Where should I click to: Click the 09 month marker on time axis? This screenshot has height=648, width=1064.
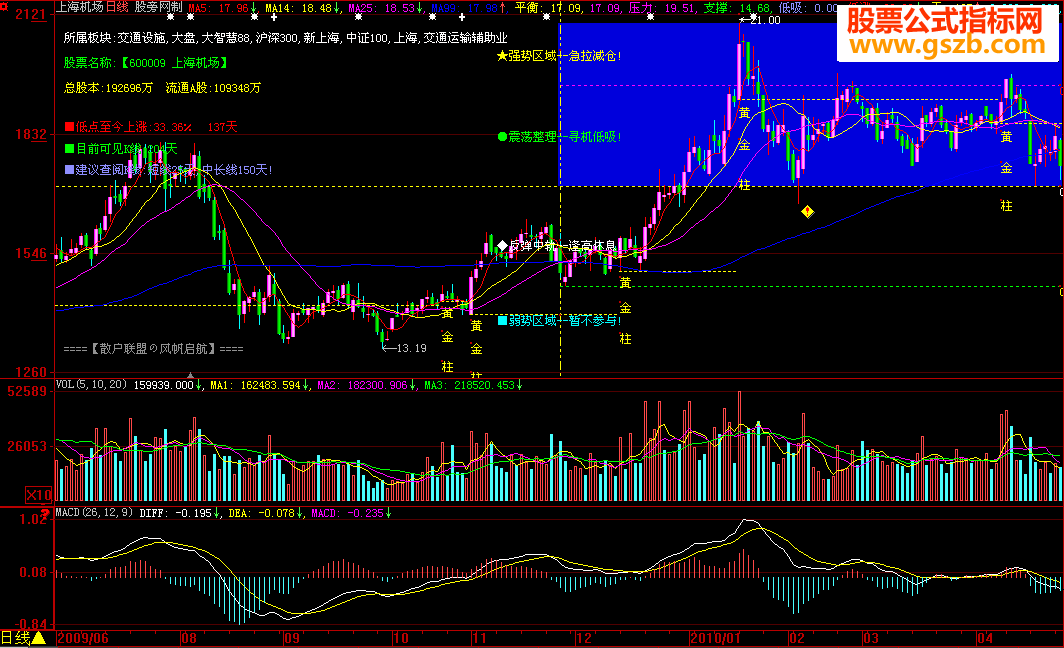click(292, 639)
